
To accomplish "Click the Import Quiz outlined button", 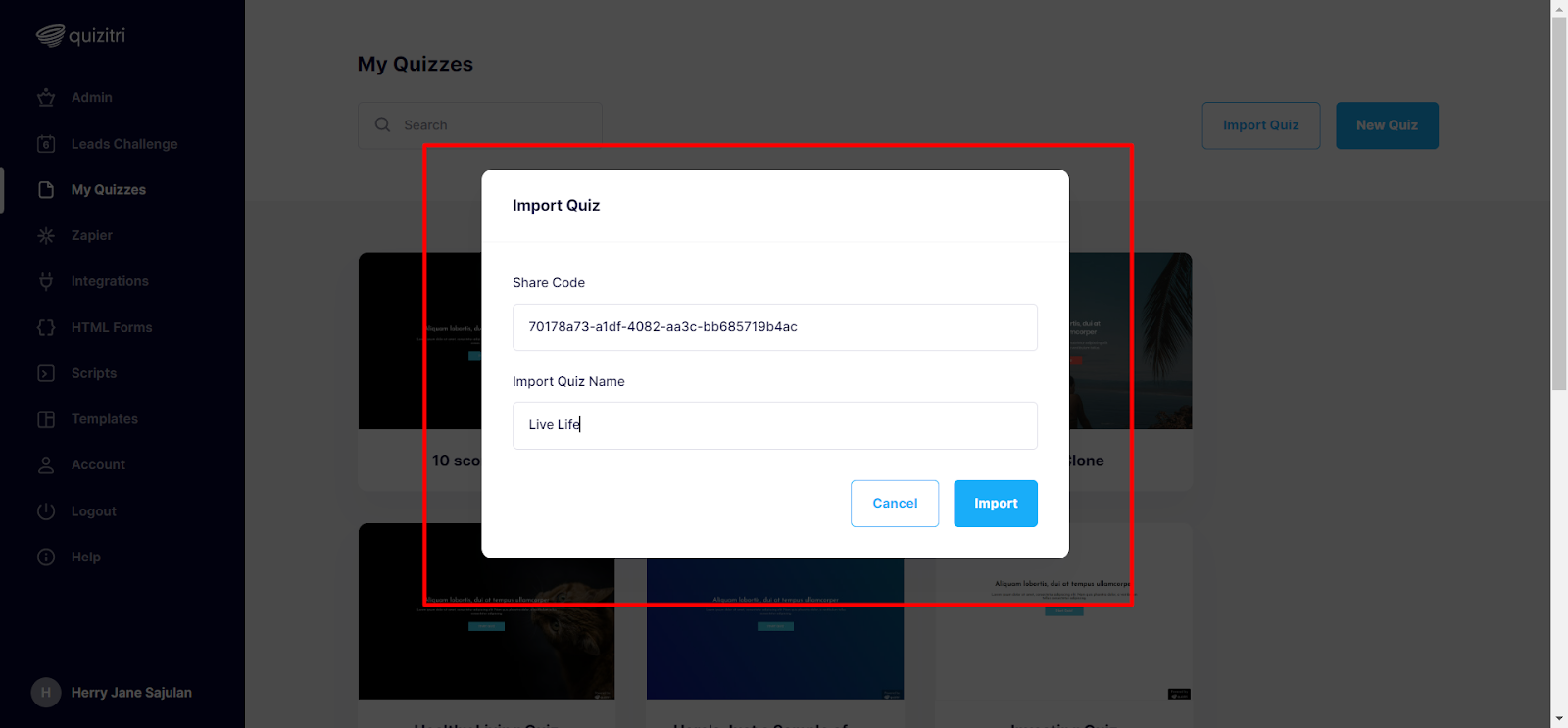I will [1261, 125].
